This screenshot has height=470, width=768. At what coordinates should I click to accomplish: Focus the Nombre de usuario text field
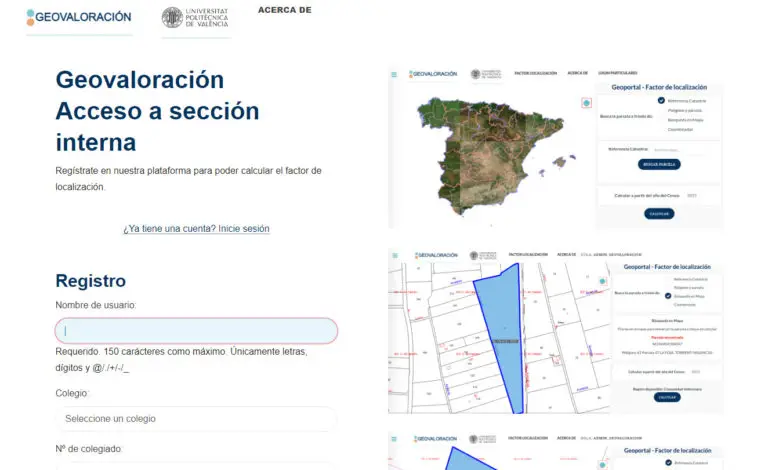[196, 331]
